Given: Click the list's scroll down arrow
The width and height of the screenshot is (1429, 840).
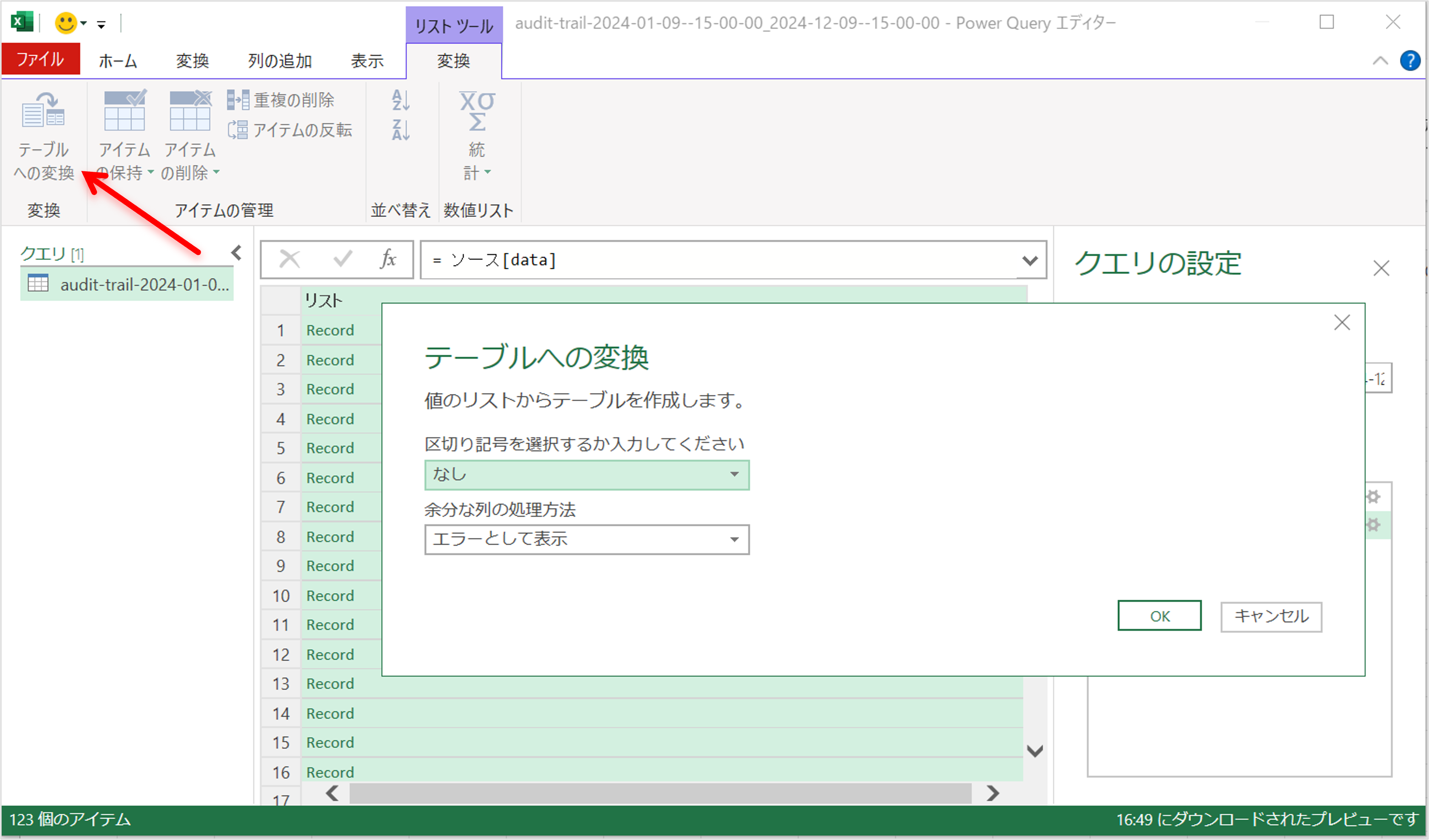Looking at the screenshot, I should [1035, 751].
